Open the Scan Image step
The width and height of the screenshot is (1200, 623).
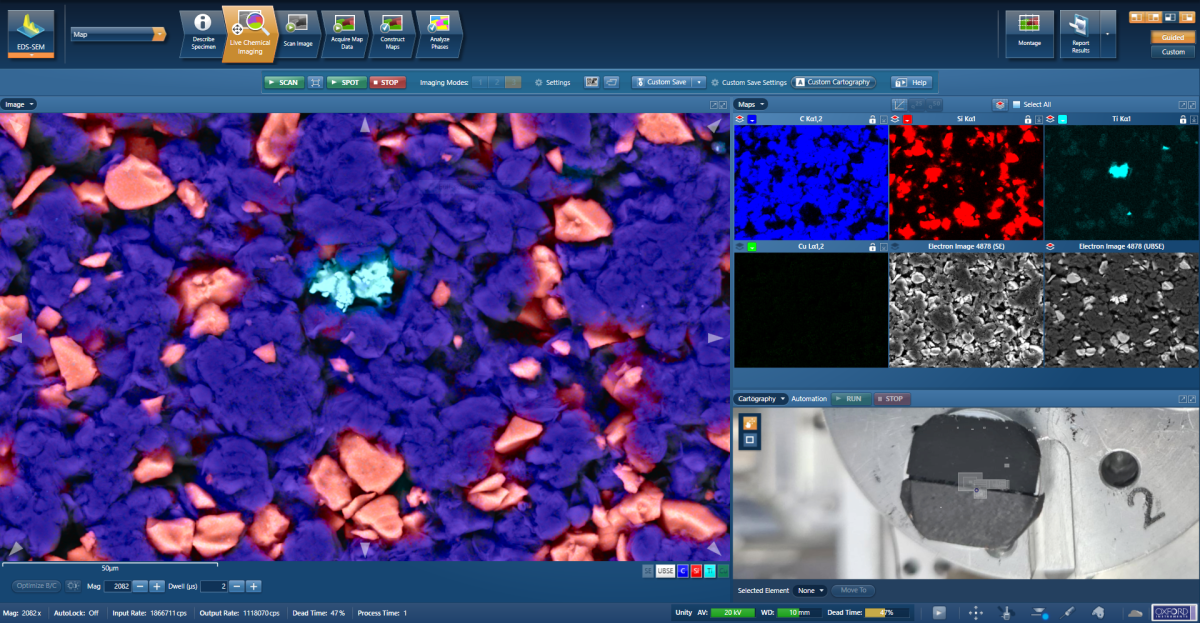pos(297,32)
